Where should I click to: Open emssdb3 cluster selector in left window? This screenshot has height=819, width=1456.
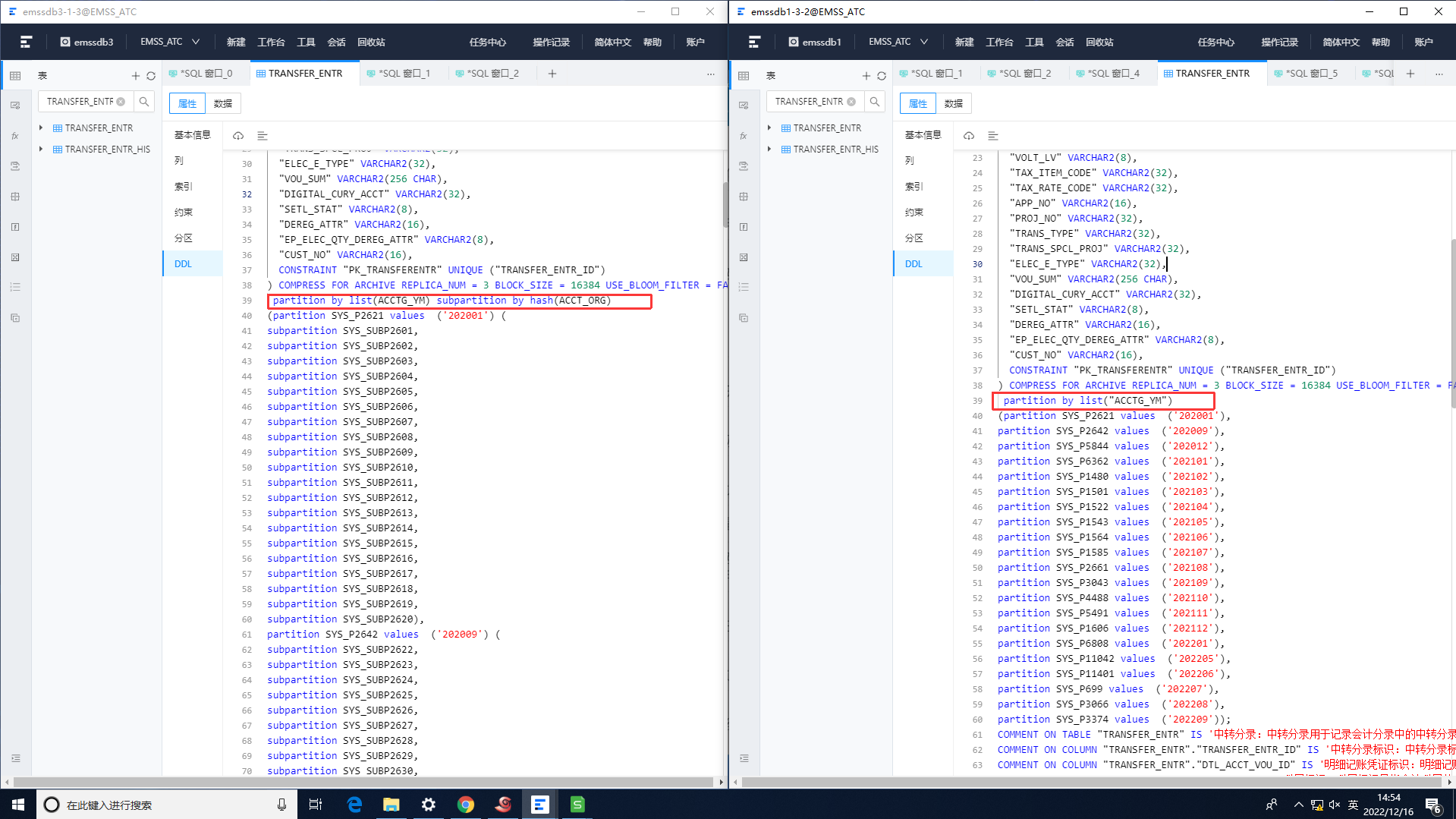pos(86,42)
